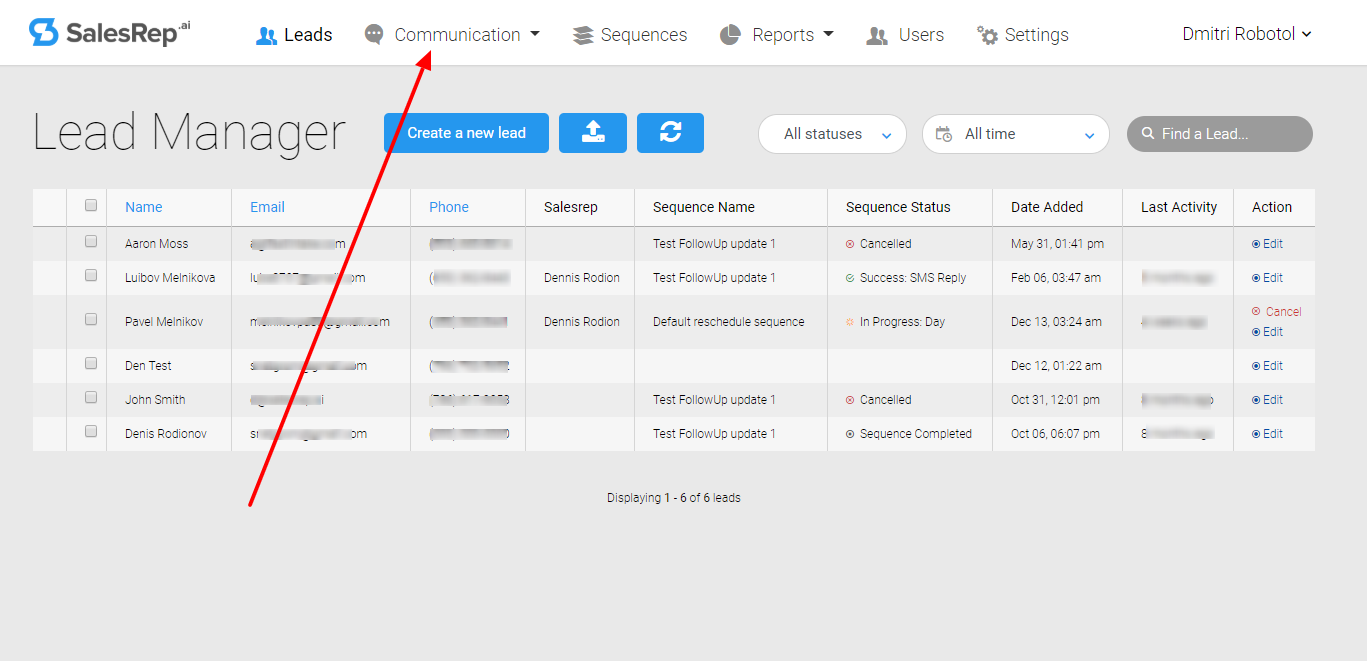Check the John Smith row checkbox

(91, 397)
